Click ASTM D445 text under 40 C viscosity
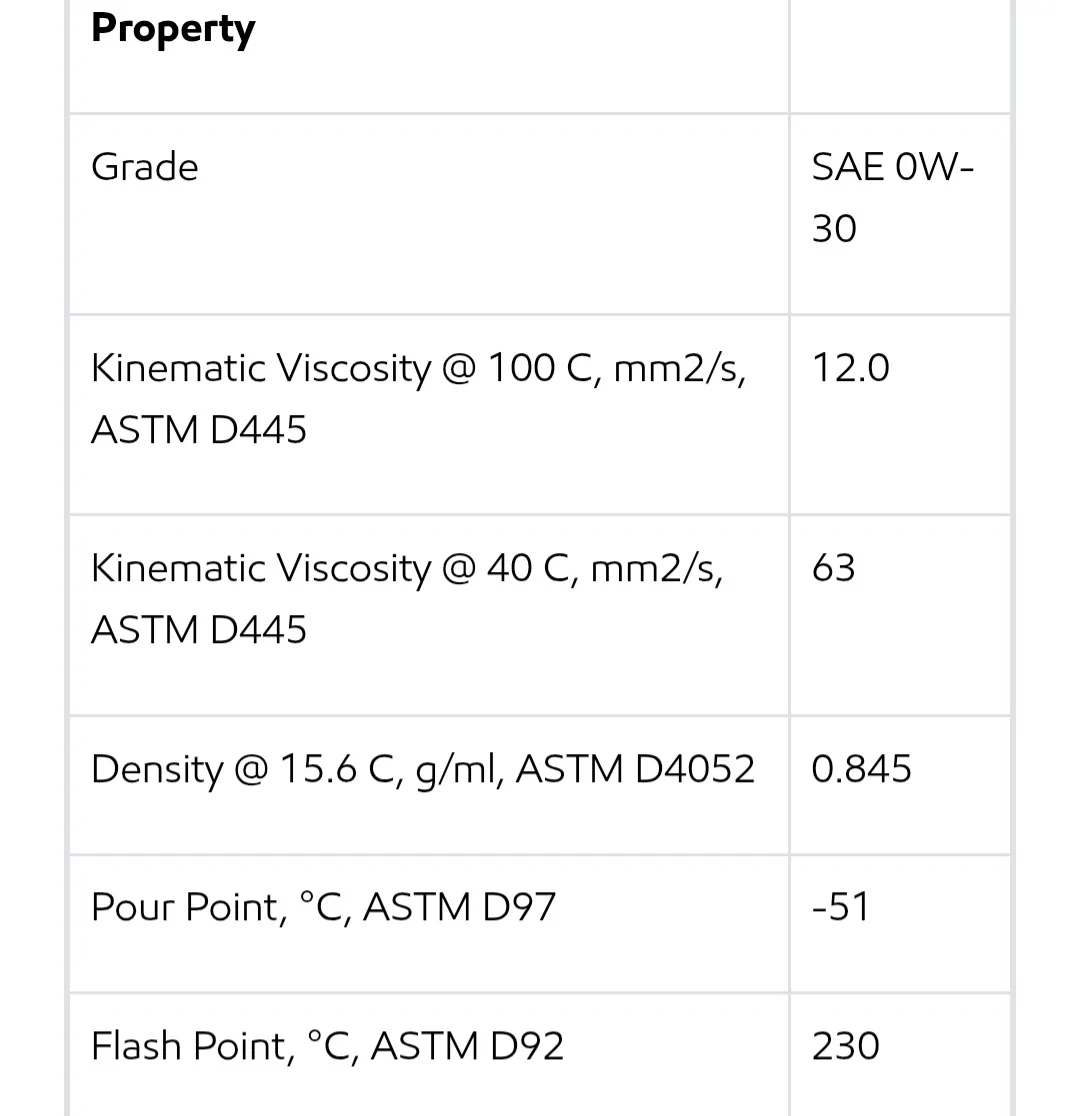1080x1116 pixels. (199, 630)
